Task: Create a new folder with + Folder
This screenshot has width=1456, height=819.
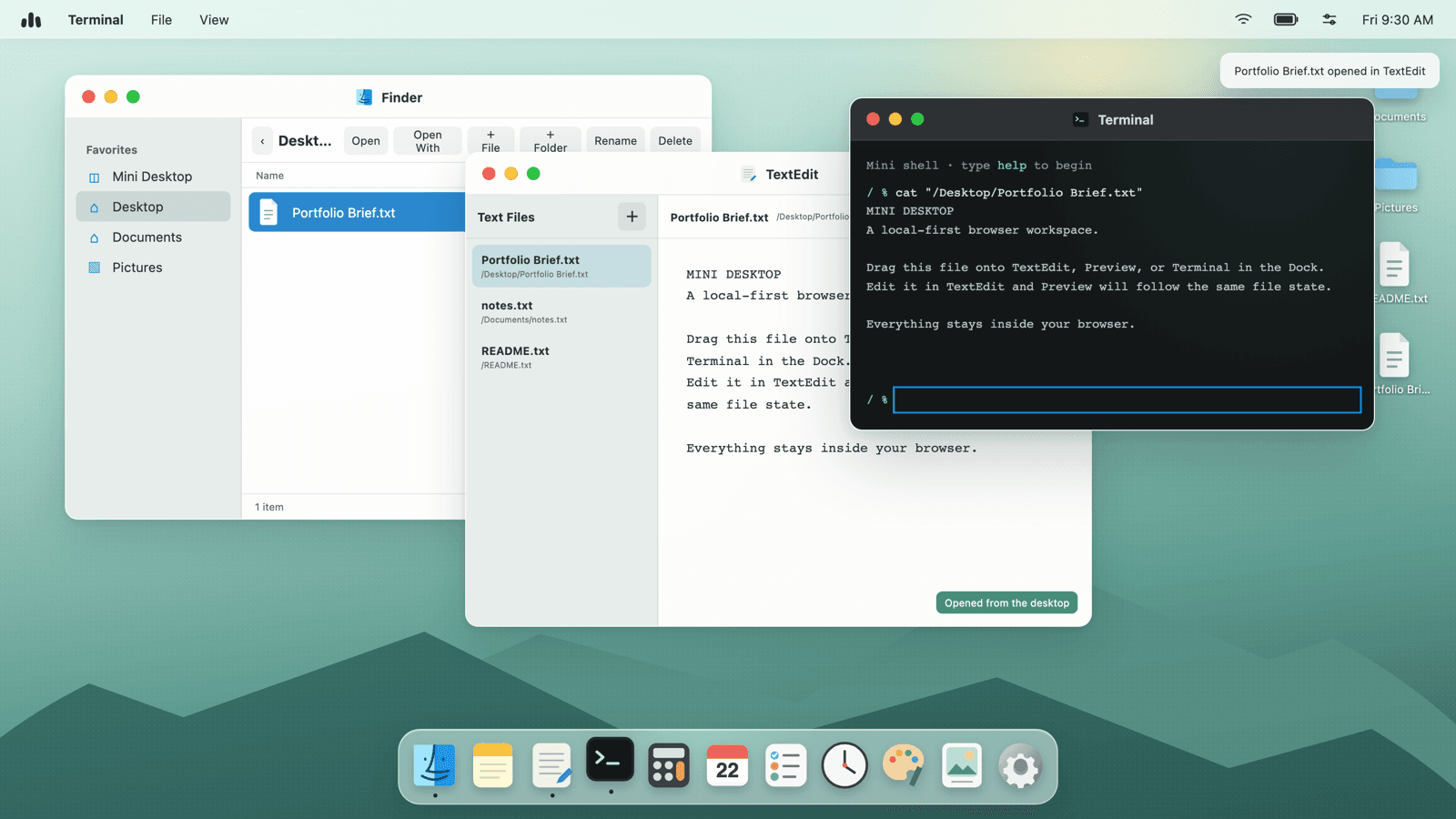Action: [550, 141]
